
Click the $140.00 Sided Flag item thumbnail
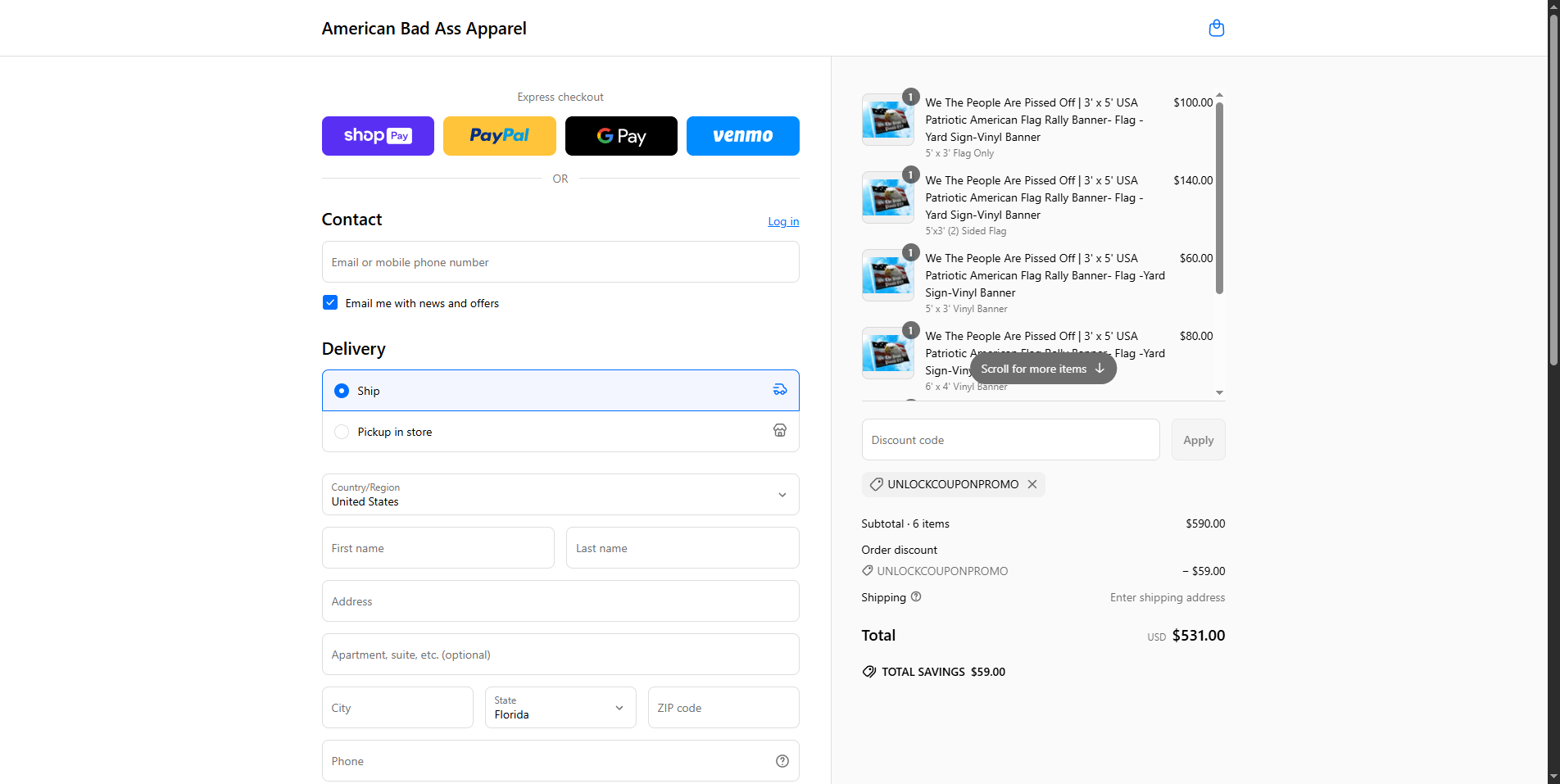(887, 197)
